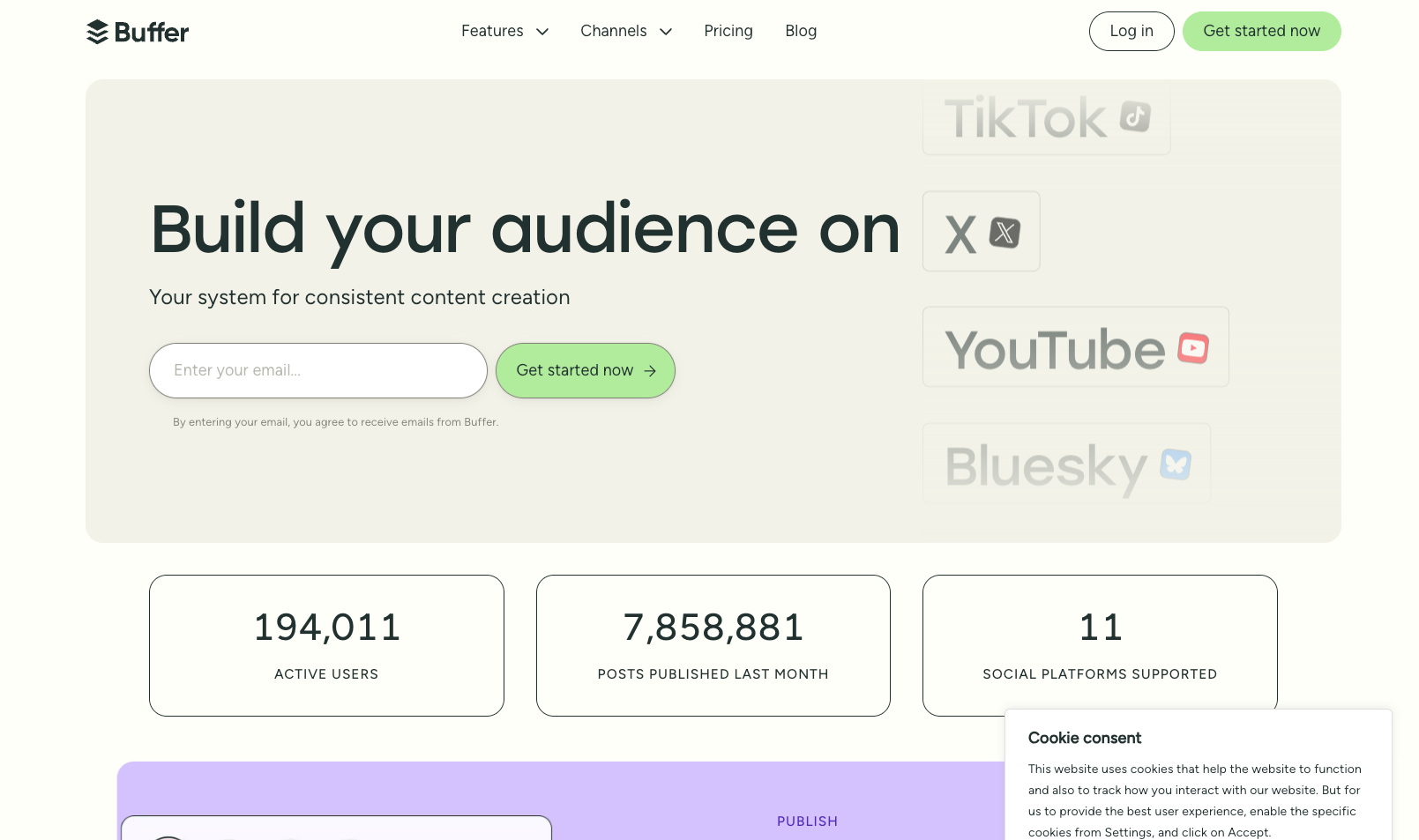Viewport: 1419px width, 840px height.
Task: Click the arrow icon in hero button
Action: pos(650,371)
